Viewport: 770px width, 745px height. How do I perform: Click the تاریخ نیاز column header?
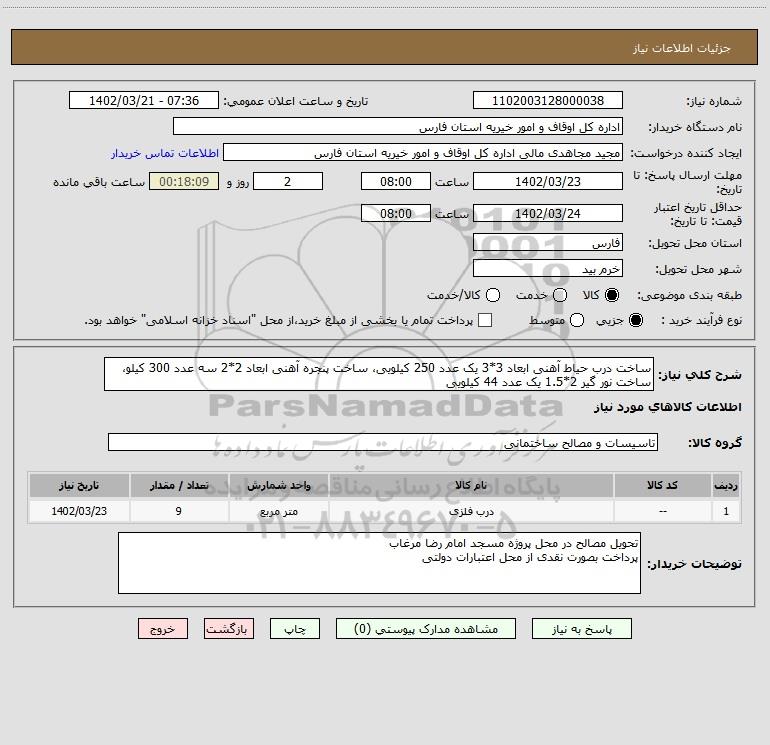(79, 485)
